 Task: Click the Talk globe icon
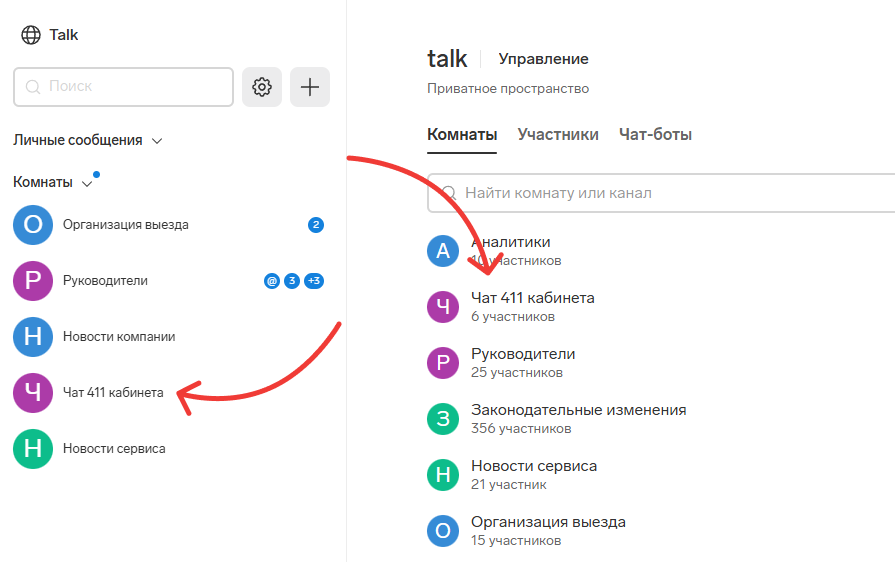coord(31,35)
